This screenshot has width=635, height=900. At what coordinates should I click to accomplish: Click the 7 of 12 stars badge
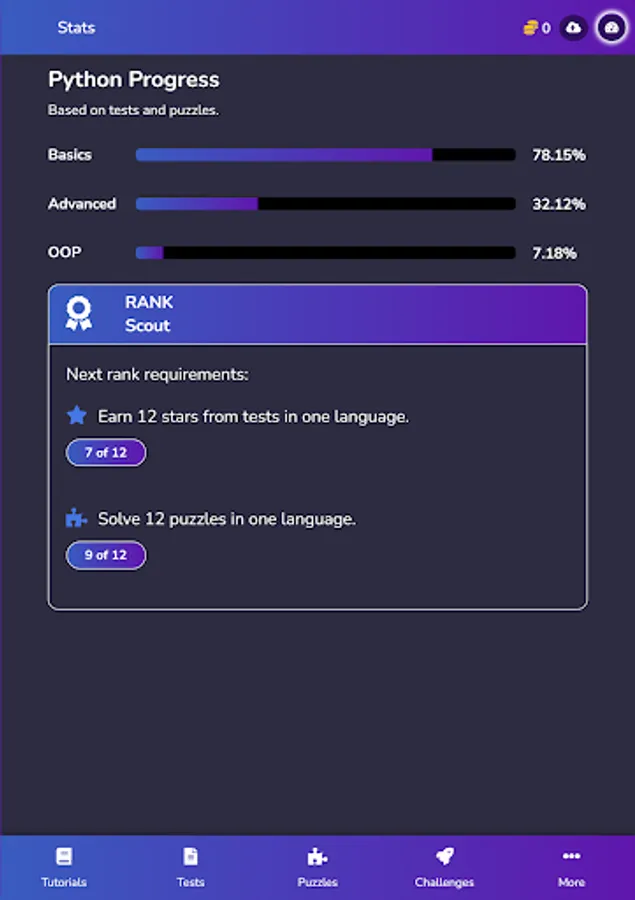pos(106,453)
